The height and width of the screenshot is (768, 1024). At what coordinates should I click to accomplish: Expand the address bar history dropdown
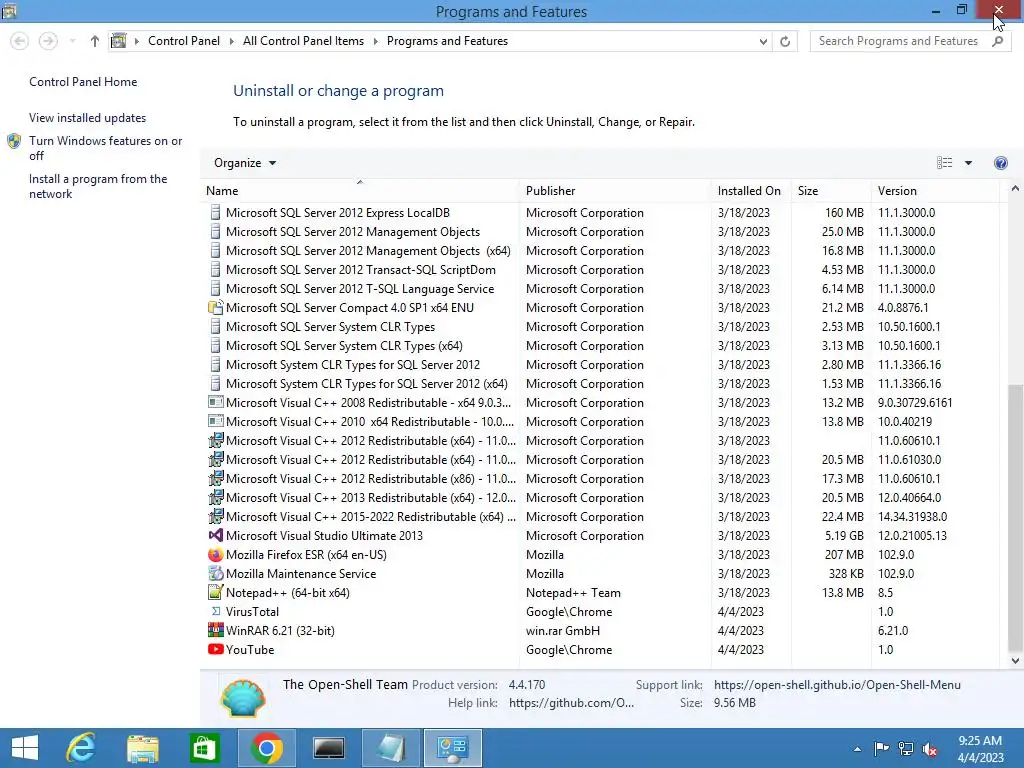tap(763, 41)
